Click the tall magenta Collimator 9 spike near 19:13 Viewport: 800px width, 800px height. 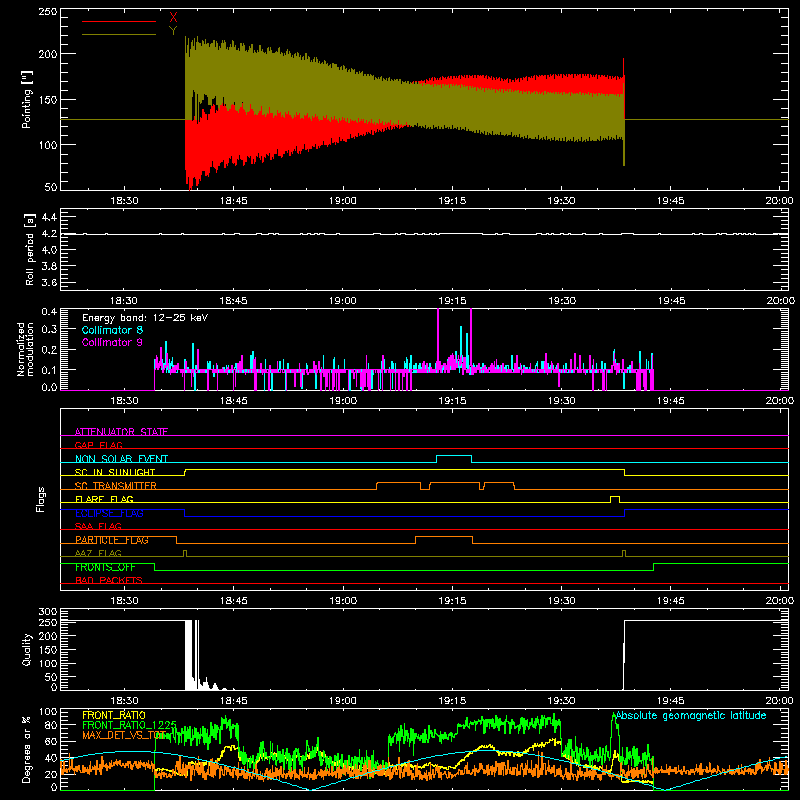(438, 337)
